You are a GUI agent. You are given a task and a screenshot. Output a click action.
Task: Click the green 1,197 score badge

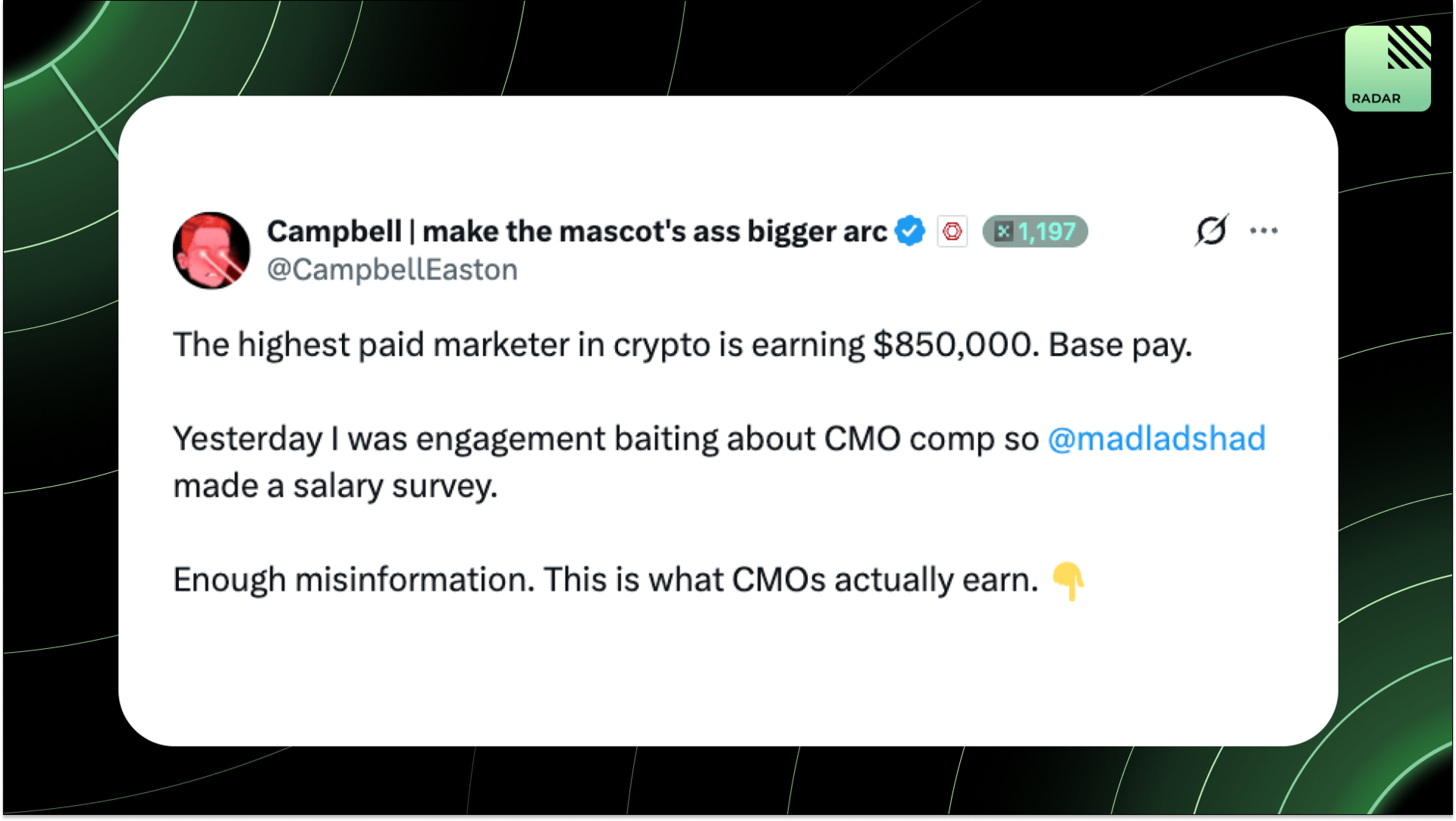tap(1035, 231)
